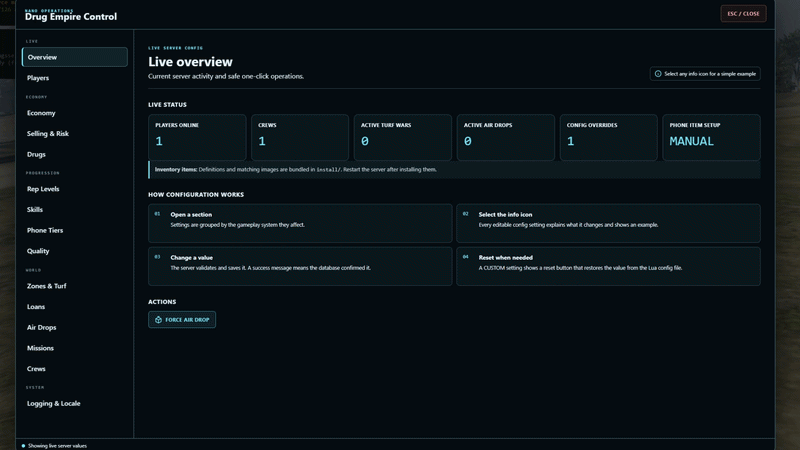
Task: Open the Air Drops section
Action: point(74,327)
